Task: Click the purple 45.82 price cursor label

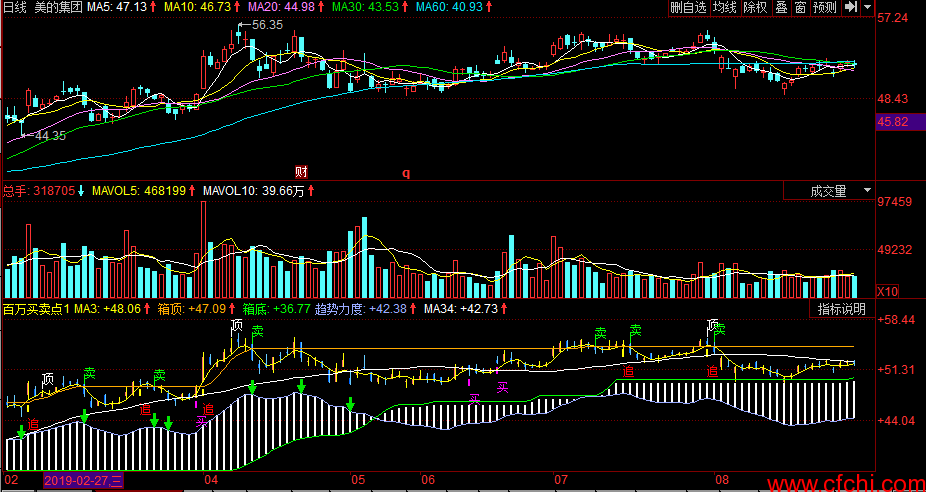Action: [899, 122]
